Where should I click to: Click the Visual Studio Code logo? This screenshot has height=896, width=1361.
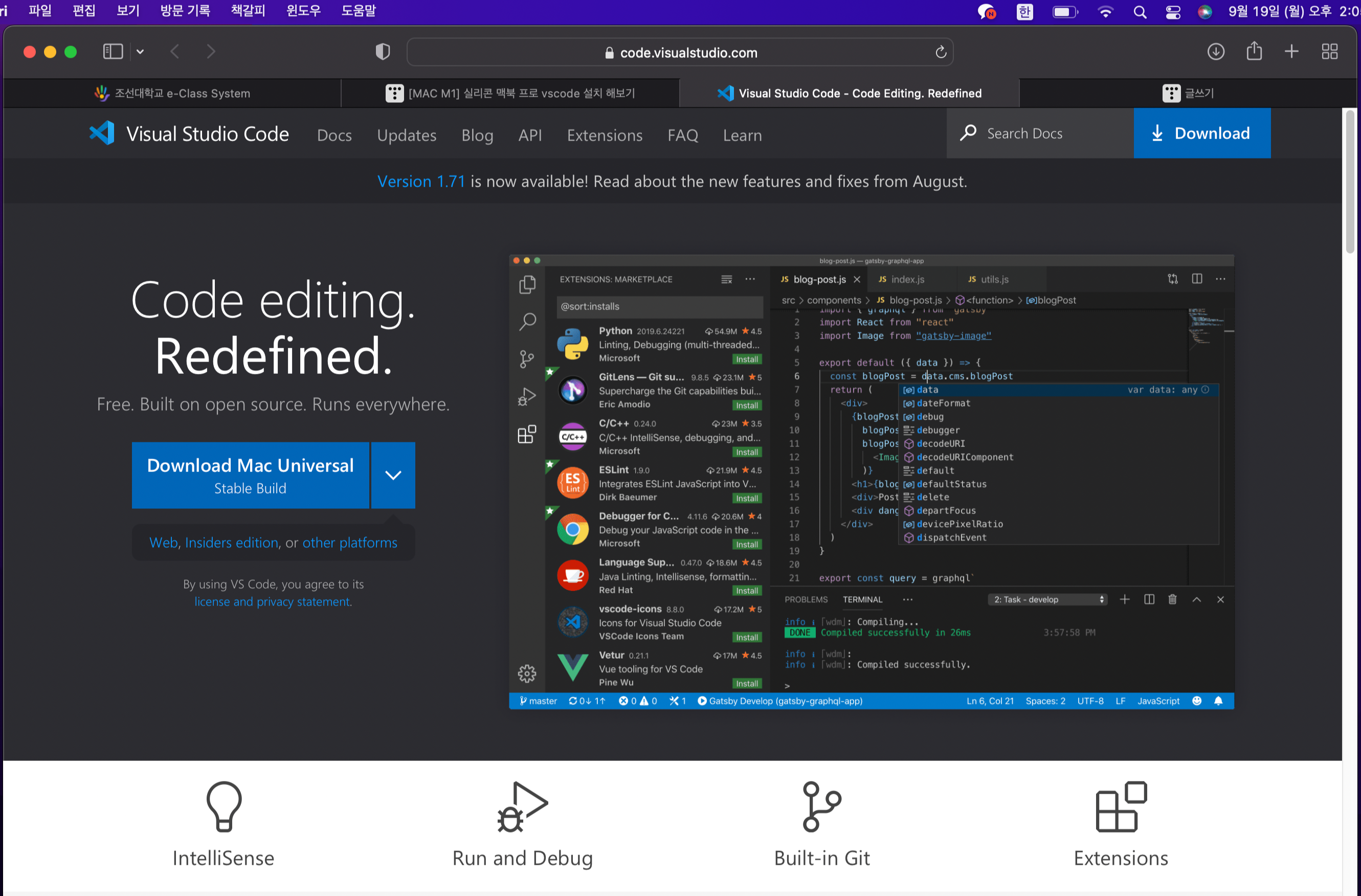(103, 134)
